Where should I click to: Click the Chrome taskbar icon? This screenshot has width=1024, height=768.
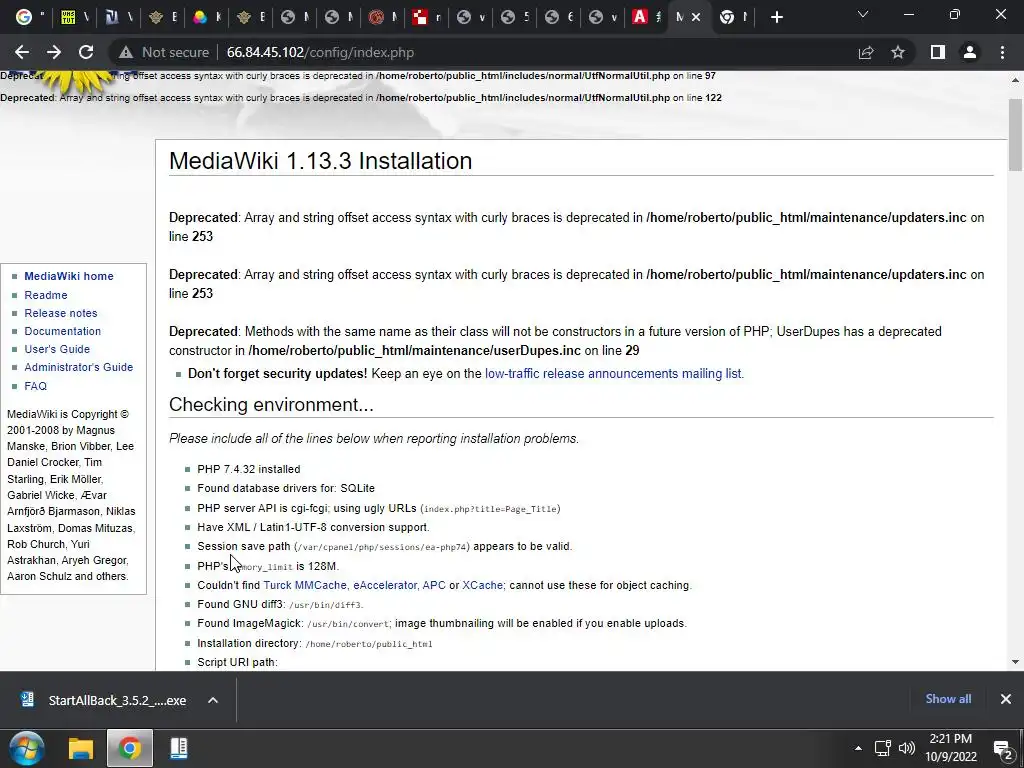click(x=130, y=748)
